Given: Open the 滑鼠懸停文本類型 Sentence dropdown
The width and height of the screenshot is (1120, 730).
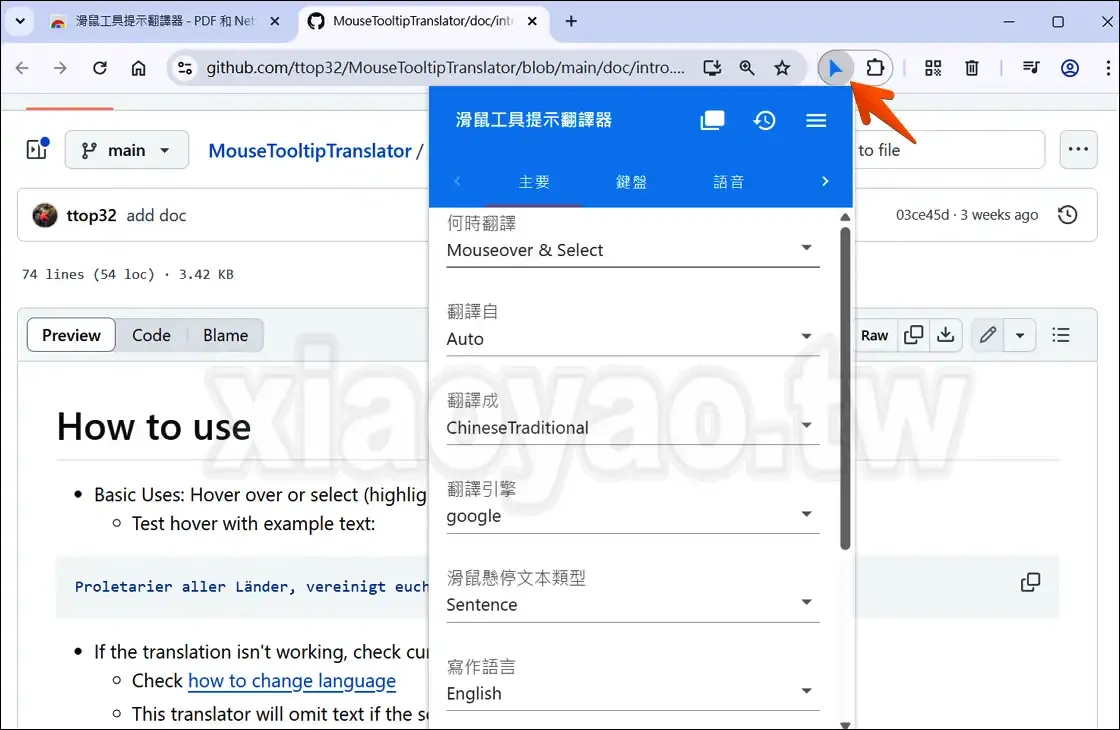Looking at the screenshot, I should coord(633,605).
